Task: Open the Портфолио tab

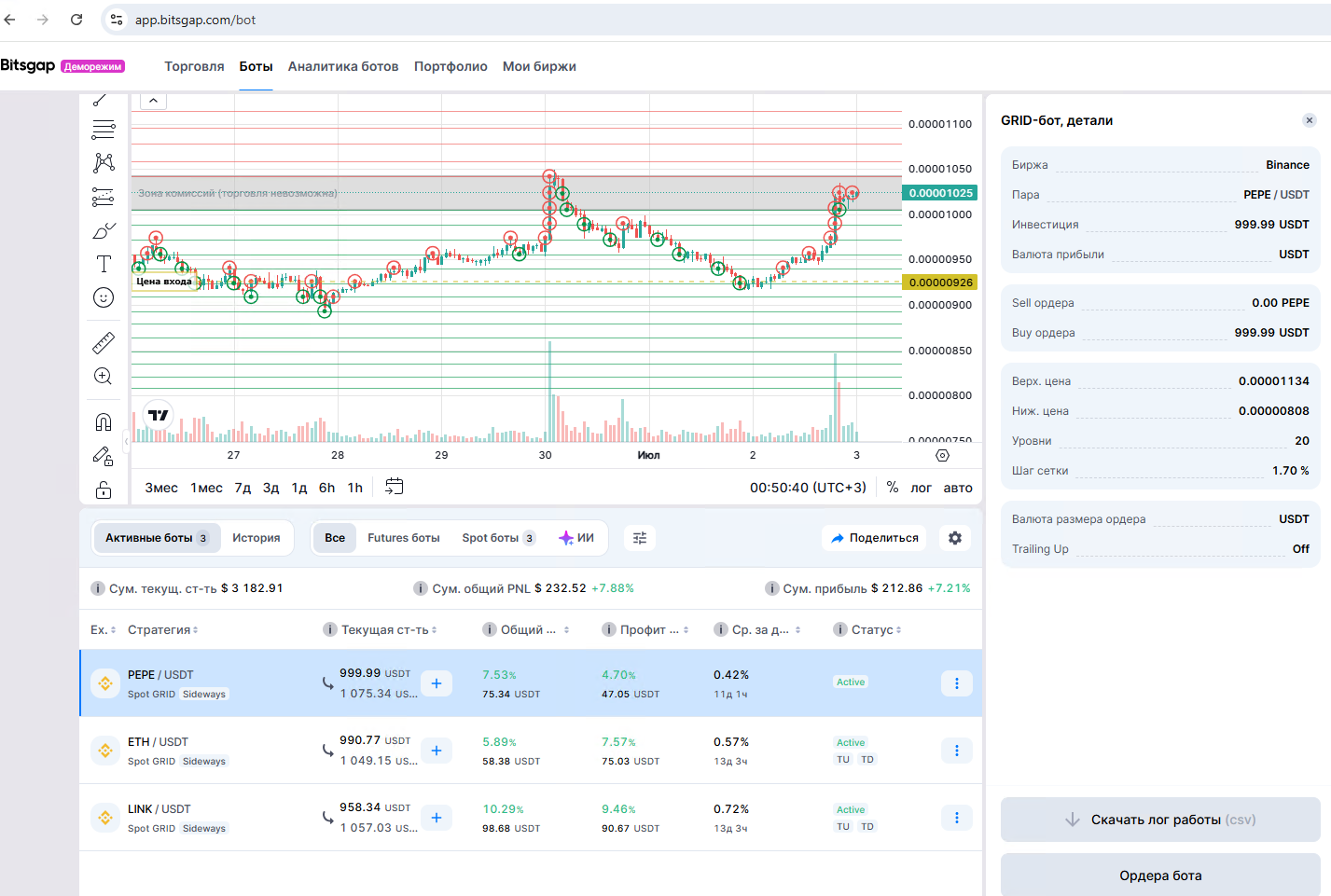Action: click(x=451, y=66)
